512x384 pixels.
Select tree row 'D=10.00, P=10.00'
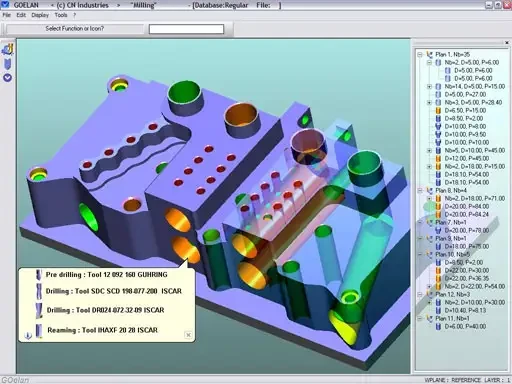coord(467,142)
